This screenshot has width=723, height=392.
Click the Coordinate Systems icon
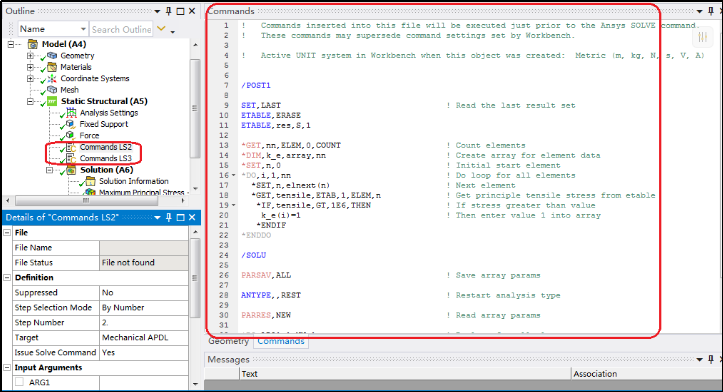52,78
